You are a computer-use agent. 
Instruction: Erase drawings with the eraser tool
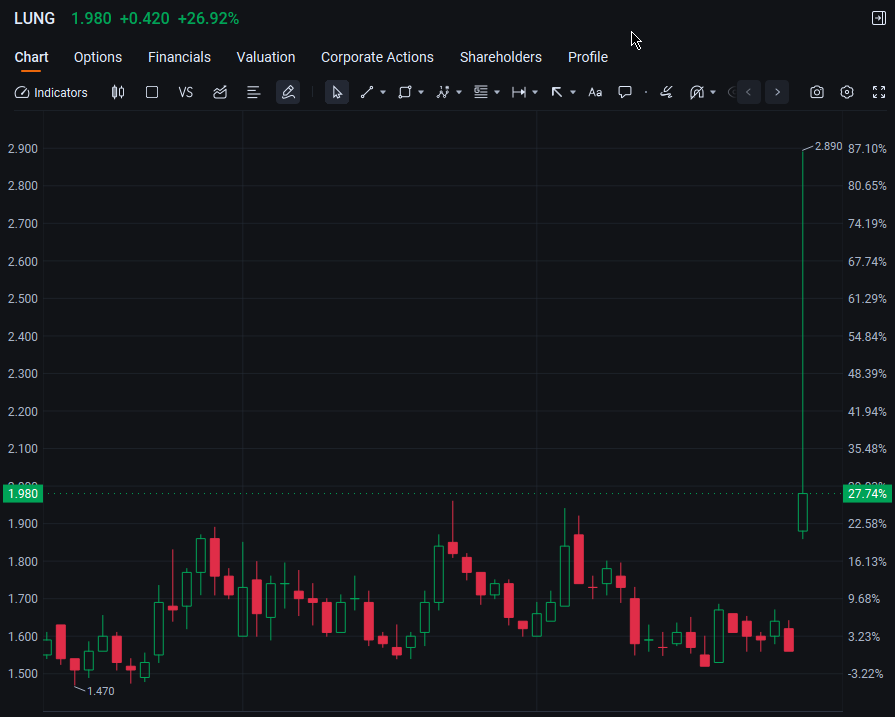[666, 92]
